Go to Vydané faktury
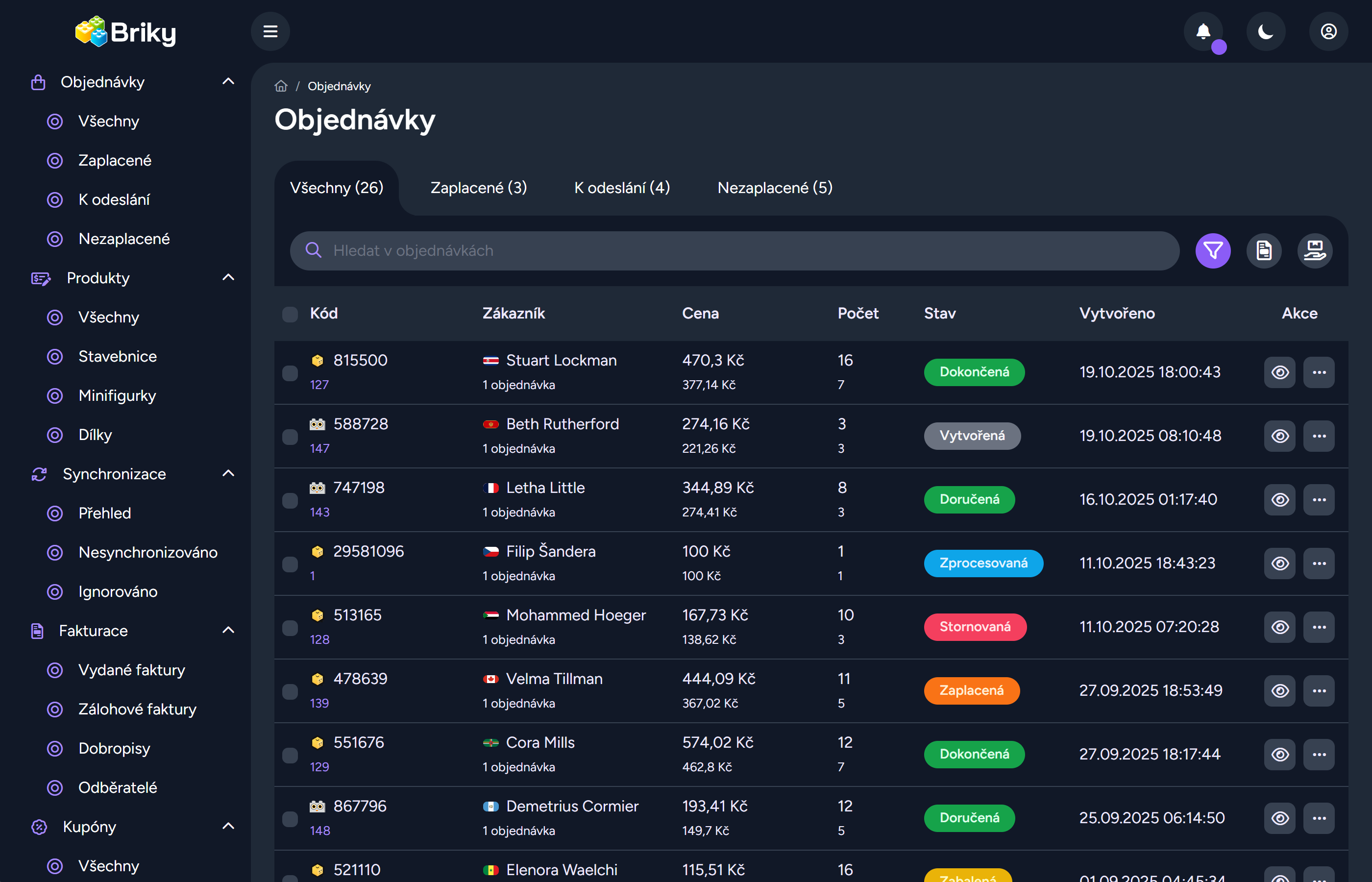This screenshot has height=882, width=1372. [132, 669]
